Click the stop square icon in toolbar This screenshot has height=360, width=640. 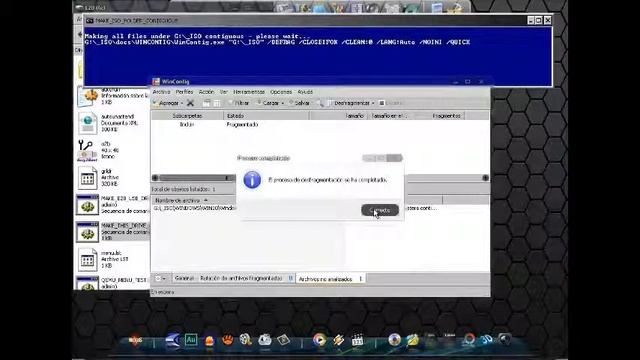pos(382,103)
